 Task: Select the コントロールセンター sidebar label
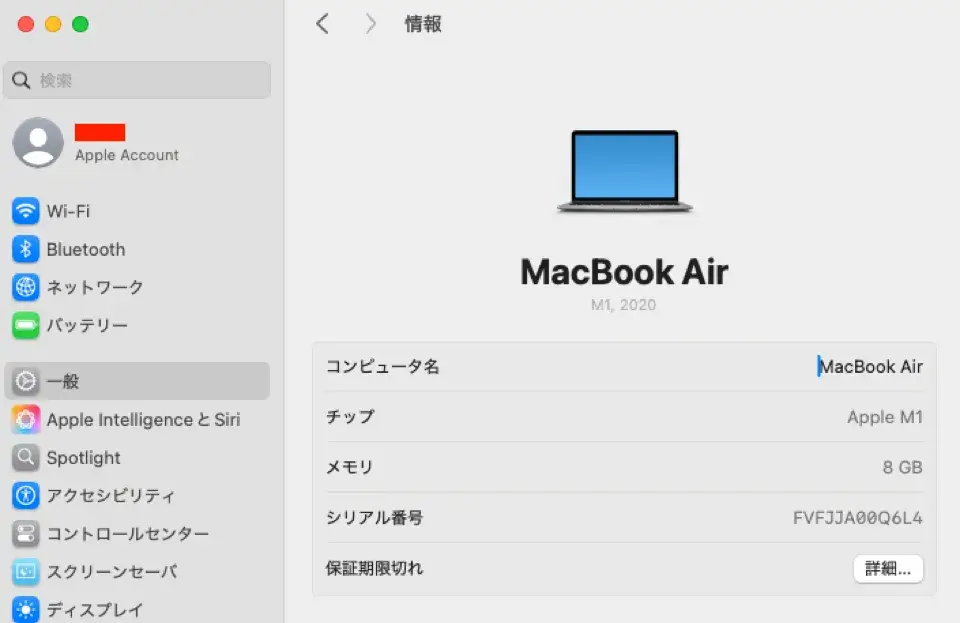point(128,534)
